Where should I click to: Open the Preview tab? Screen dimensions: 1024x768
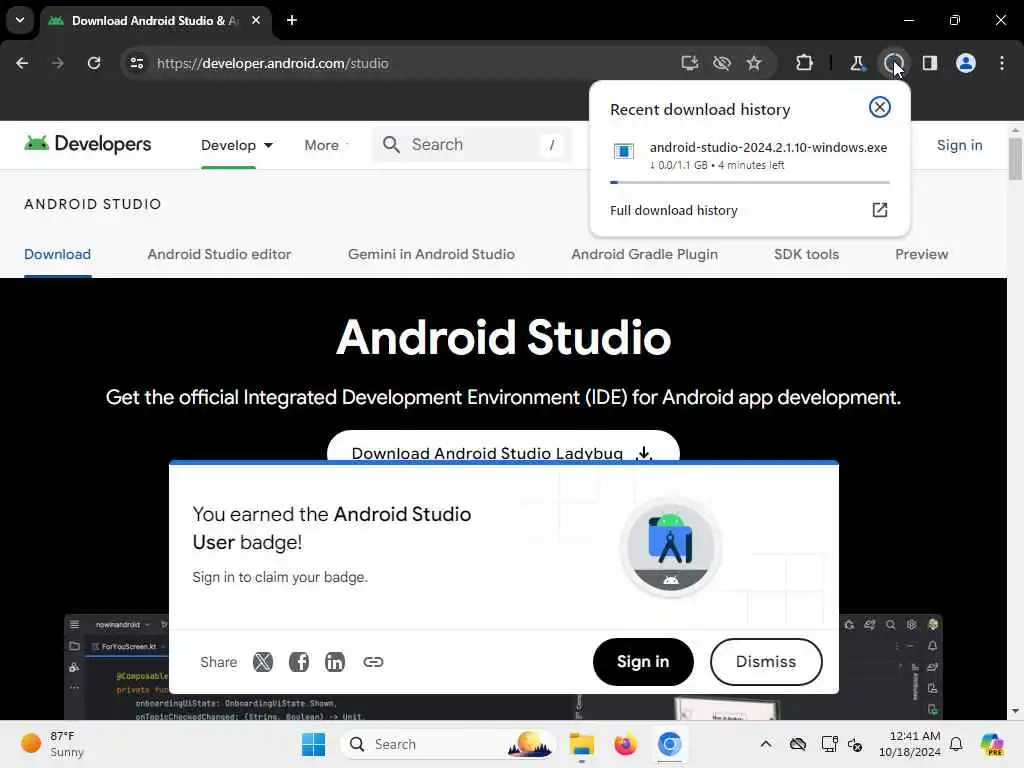pyautogui.click(x=921, y=254)
